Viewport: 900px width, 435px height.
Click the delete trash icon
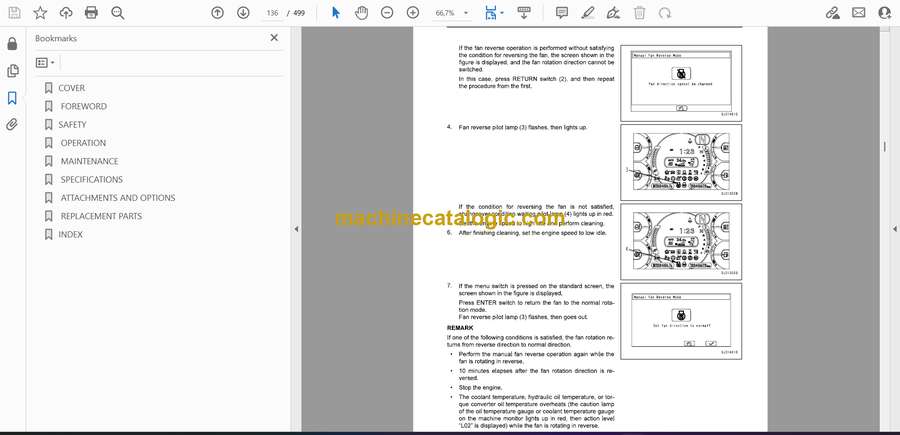[639, 13]
